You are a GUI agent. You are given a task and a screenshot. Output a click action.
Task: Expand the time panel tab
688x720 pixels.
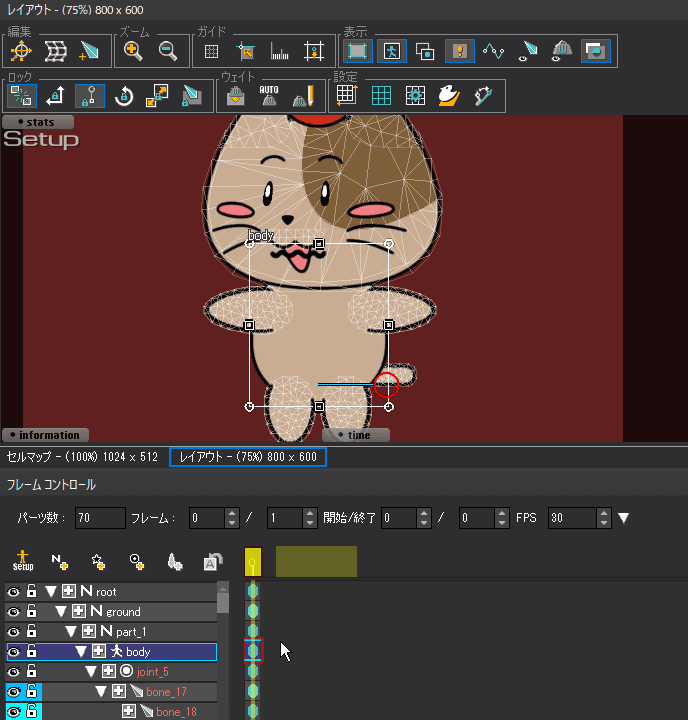point(356,435)
